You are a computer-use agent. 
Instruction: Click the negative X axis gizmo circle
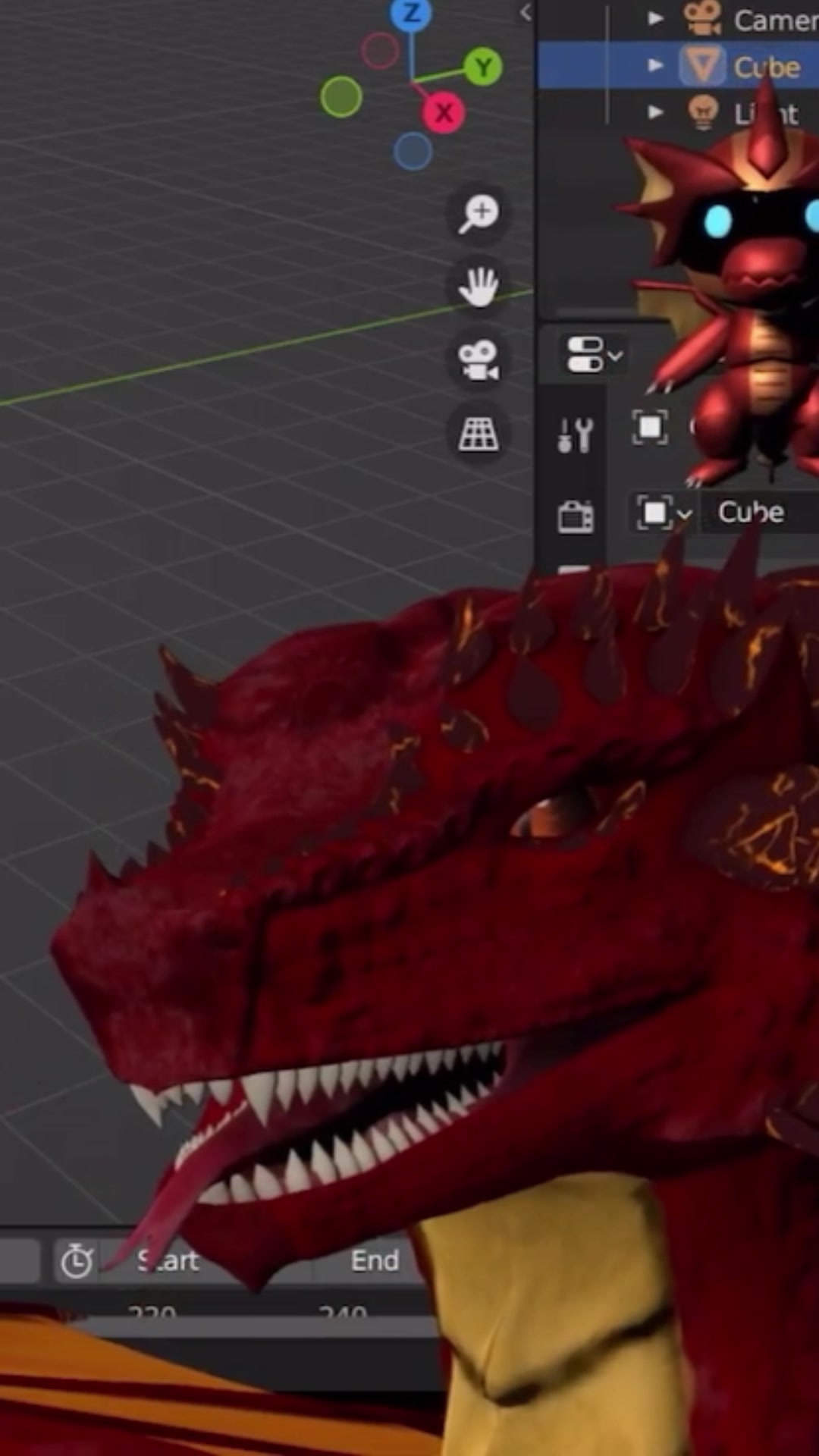tap(380, 51)
